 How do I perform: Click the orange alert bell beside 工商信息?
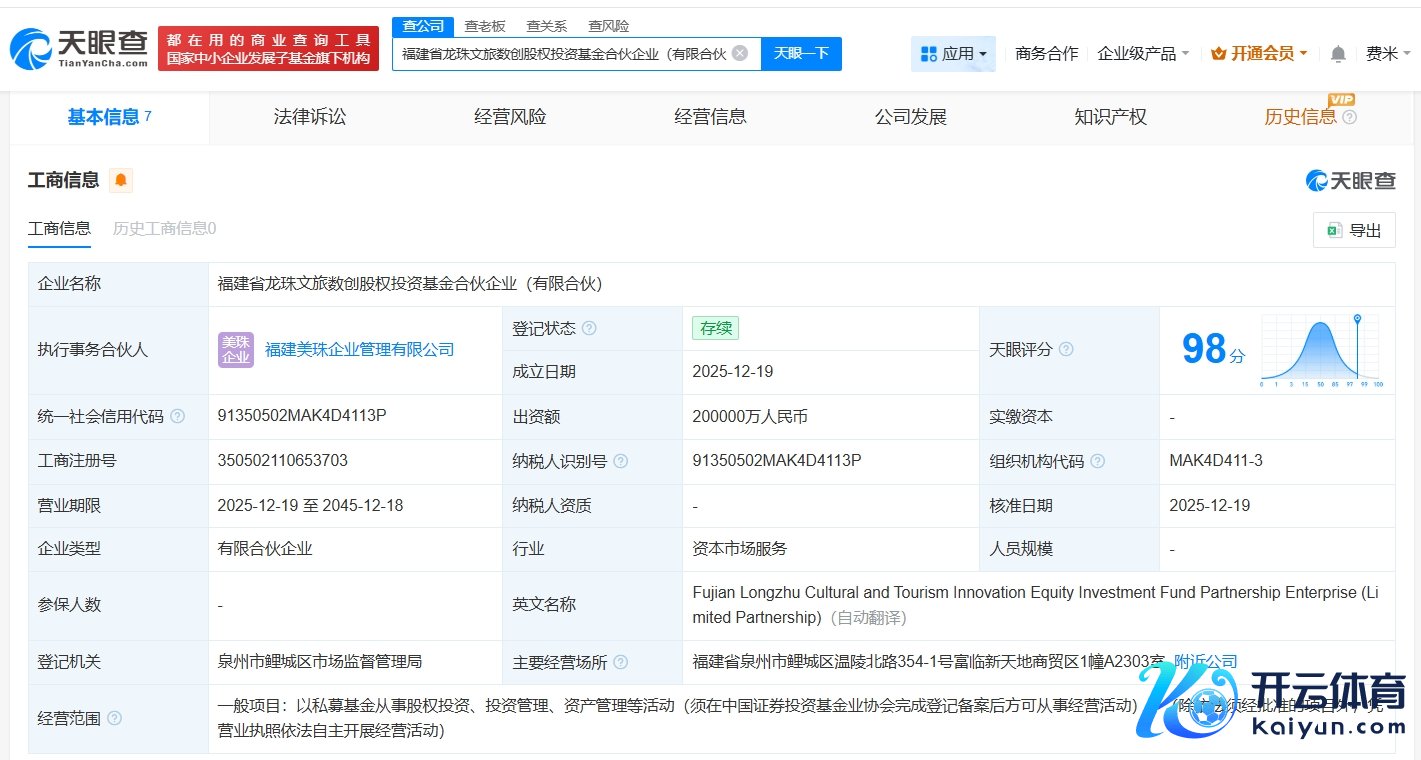point(121,180)
